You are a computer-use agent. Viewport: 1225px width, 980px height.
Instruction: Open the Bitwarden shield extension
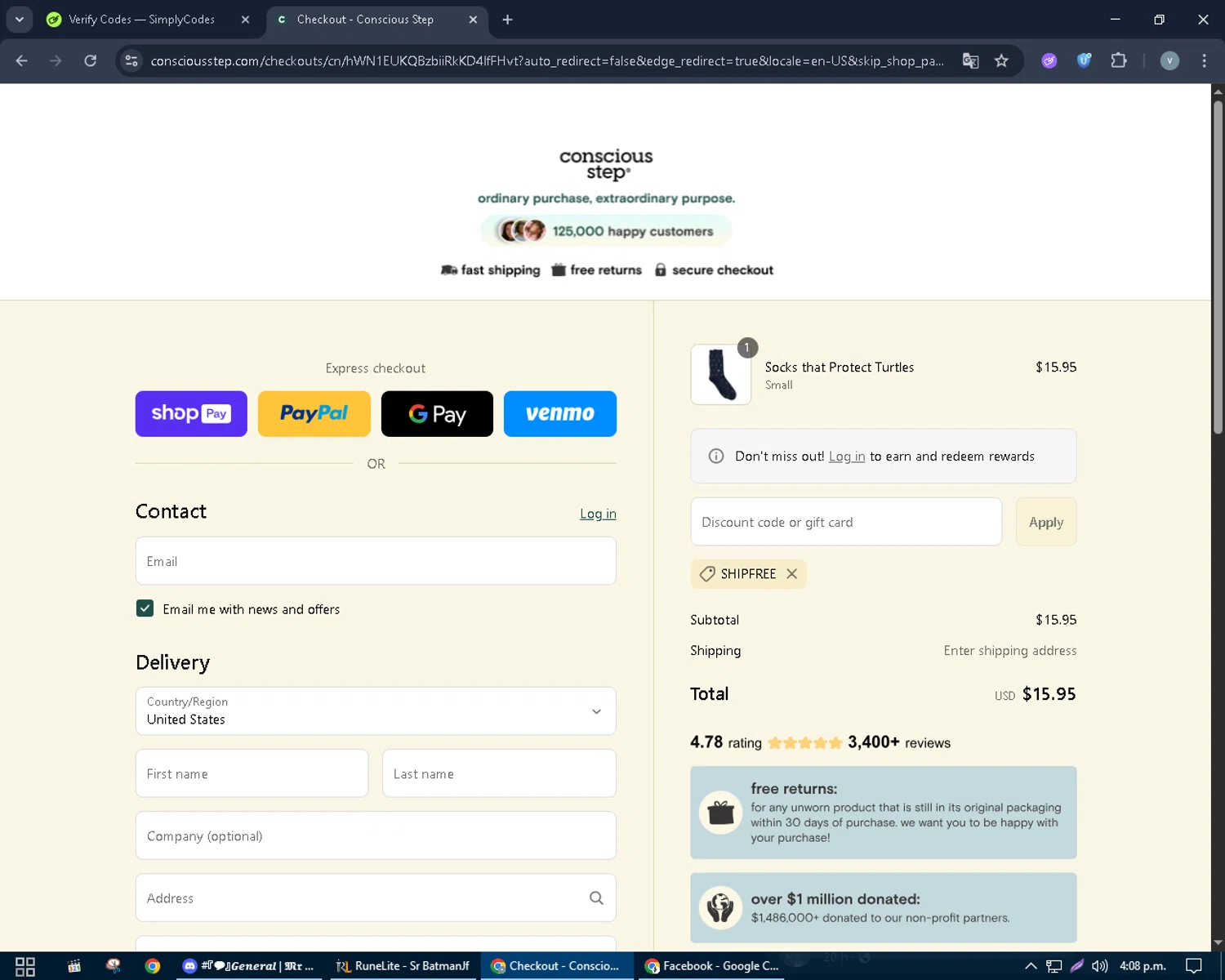pos(1084,60)
